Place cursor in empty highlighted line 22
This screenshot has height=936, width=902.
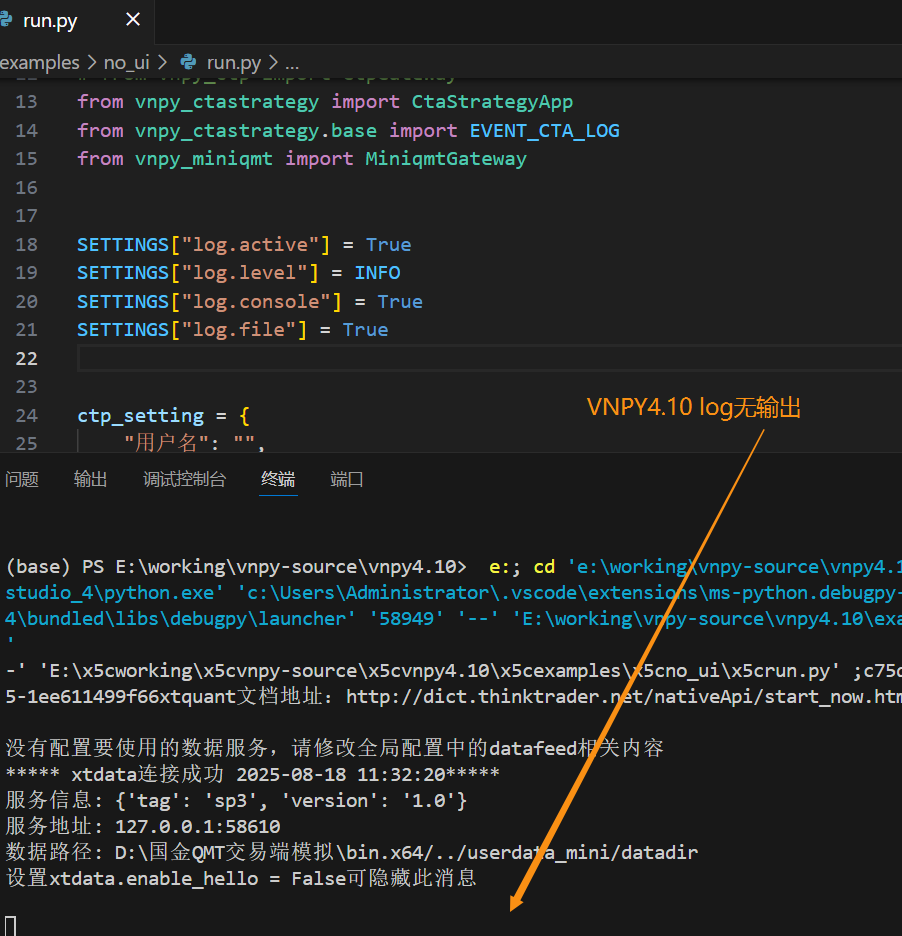click(490, 359)
